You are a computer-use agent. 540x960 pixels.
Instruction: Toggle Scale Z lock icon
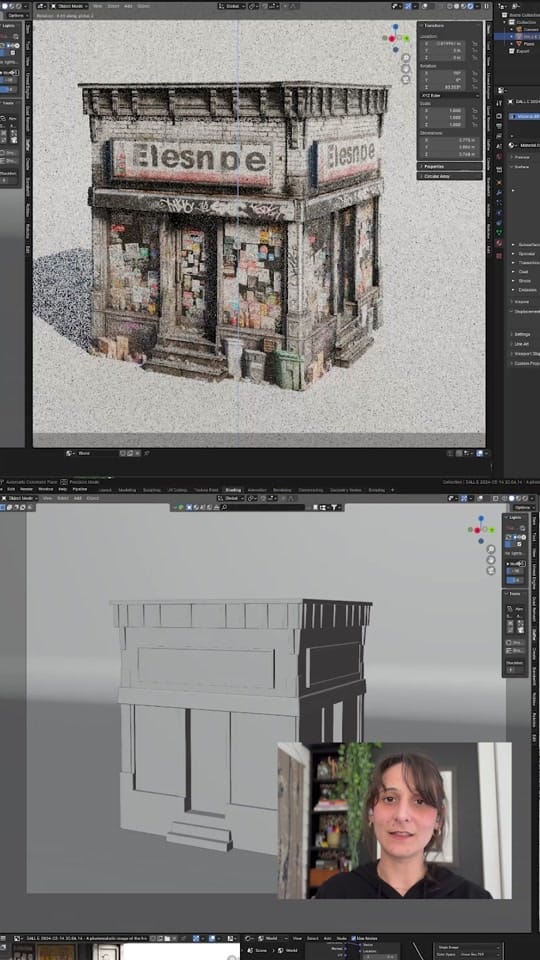475,124
